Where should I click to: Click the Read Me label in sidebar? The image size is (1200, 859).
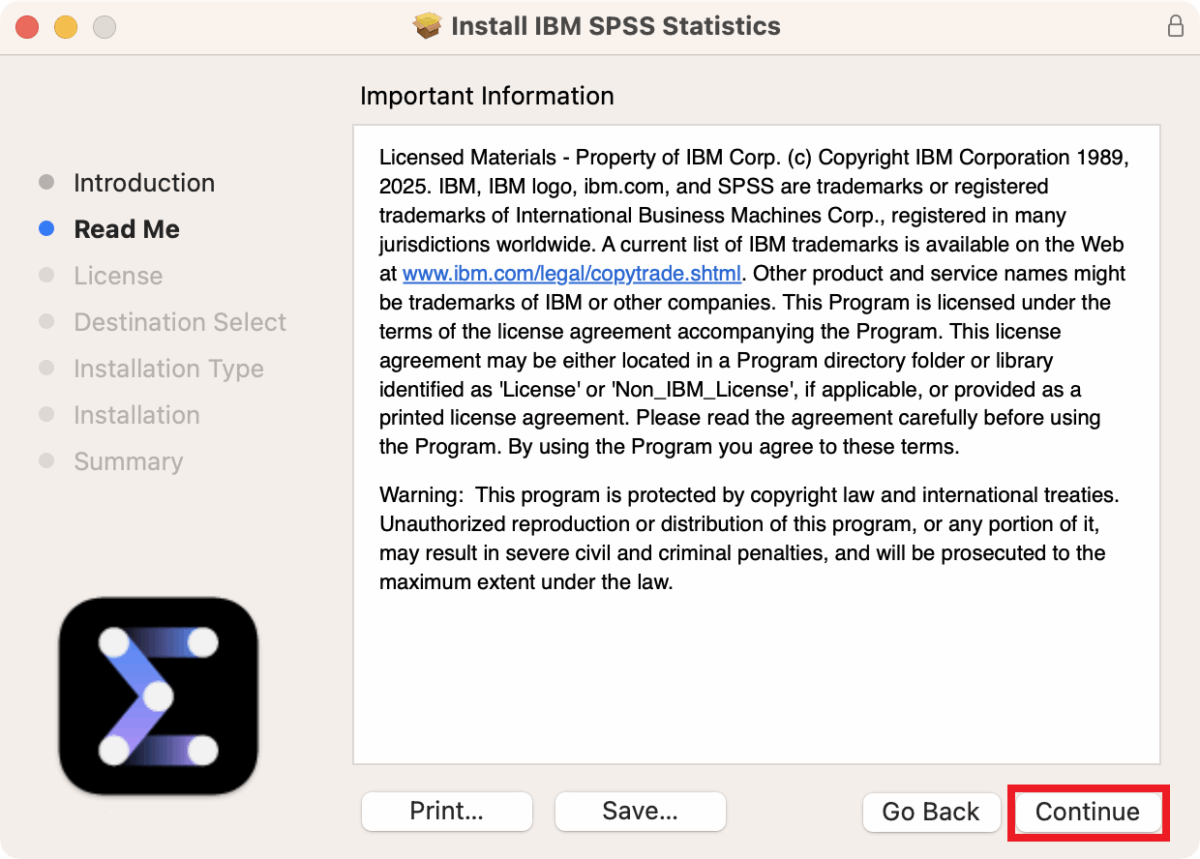[x=126, y=229]
